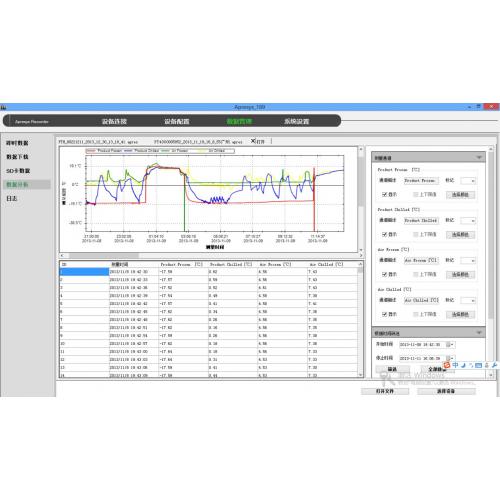Click the moon icon in IME toolbar
500x500 pixels.
pyautogui.click(x=463, y=365)
